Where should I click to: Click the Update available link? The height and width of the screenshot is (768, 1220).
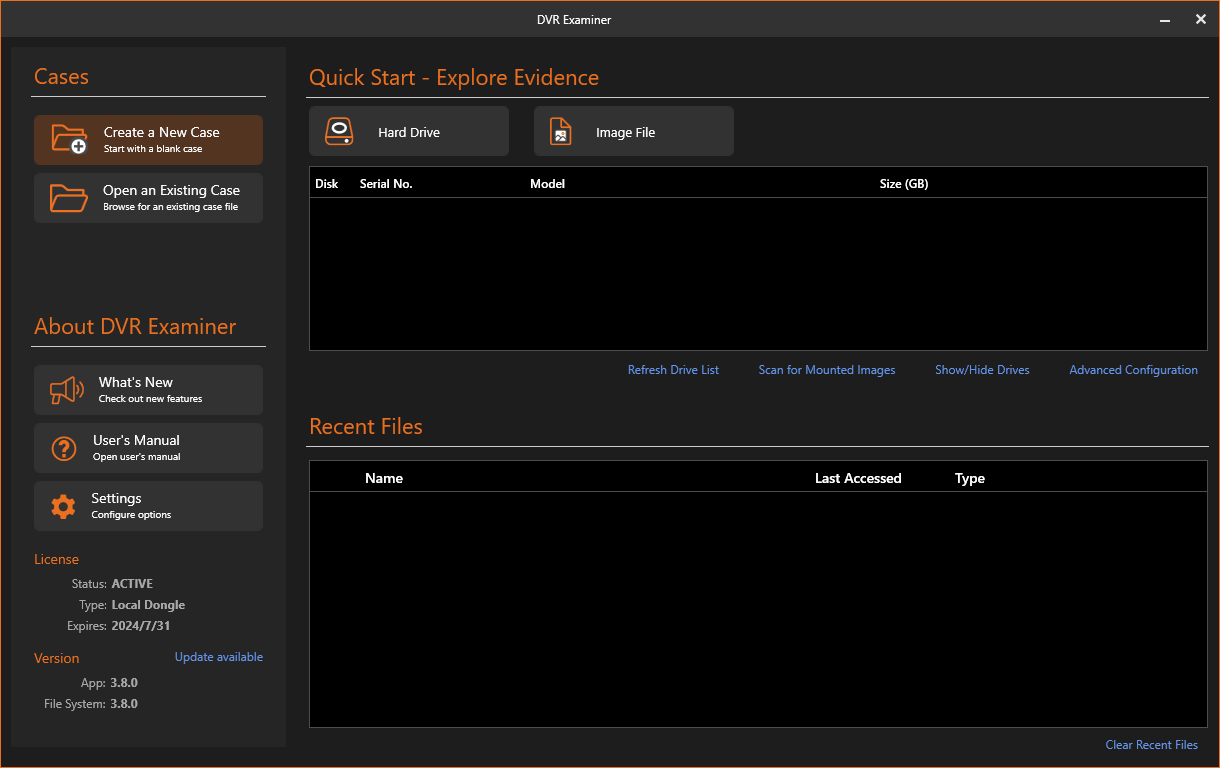(219, 657)
